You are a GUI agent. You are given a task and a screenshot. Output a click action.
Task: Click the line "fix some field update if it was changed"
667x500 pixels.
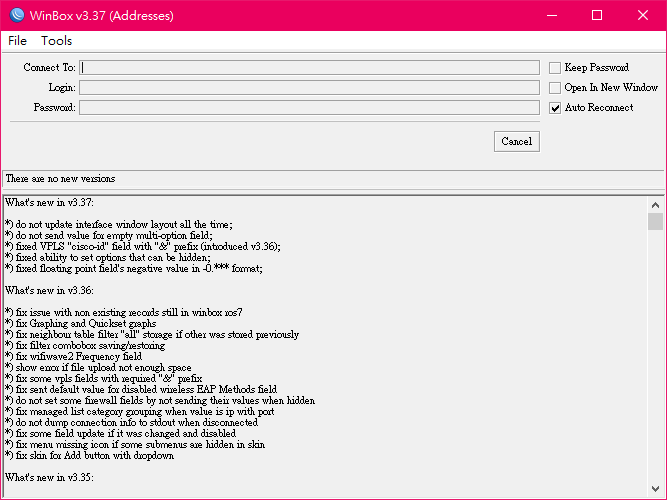tap(121, 434)
